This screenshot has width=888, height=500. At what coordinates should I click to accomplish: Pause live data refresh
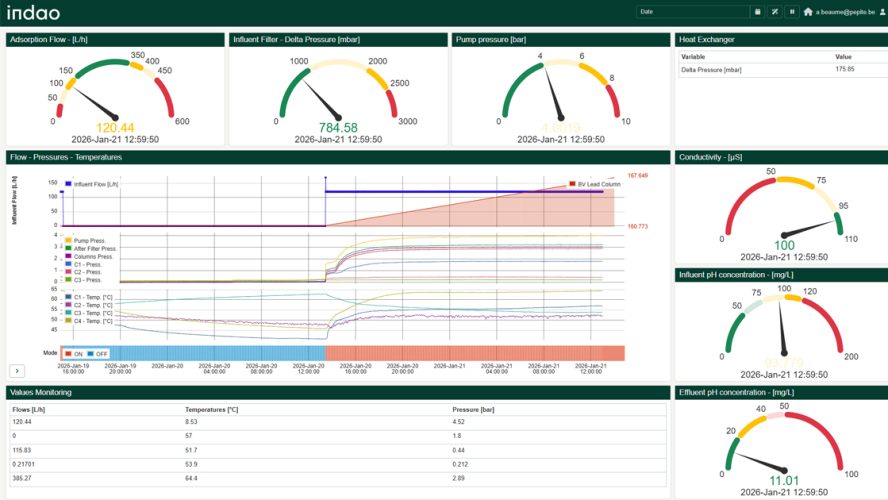click(x=792, y=12)
